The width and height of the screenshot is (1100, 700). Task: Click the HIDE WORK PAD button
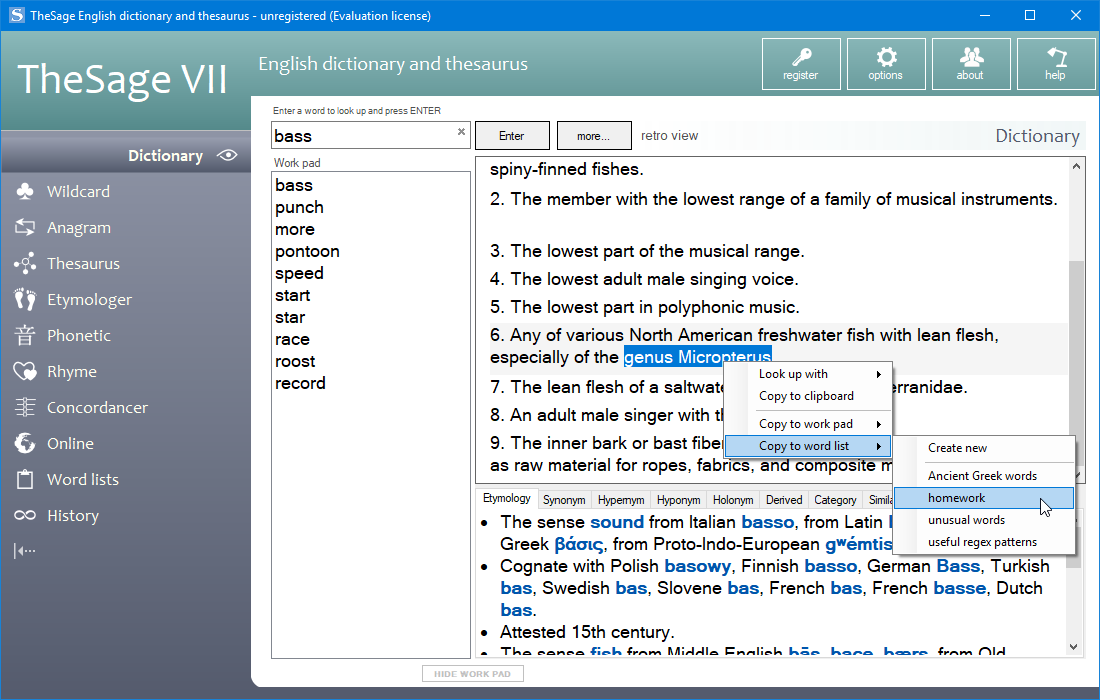(472, 674)
